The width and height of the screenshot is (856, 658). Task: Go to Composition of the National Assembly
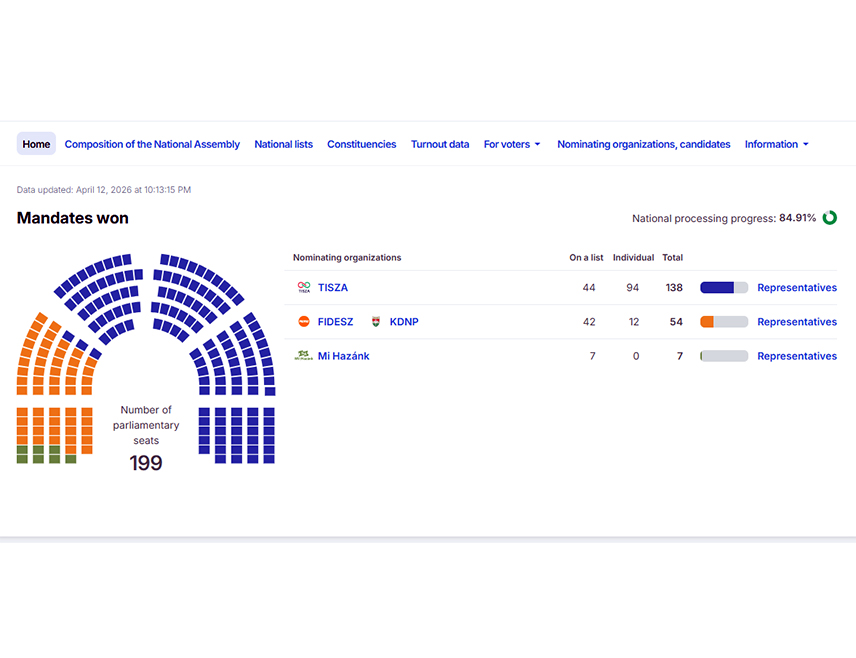[152, 144]
